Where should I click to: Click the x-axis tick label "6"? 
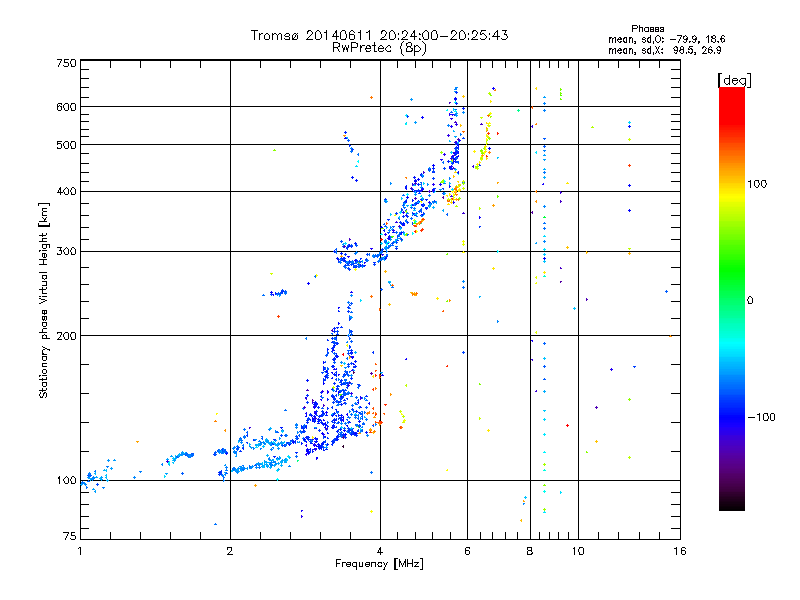[x=467, y=551]
